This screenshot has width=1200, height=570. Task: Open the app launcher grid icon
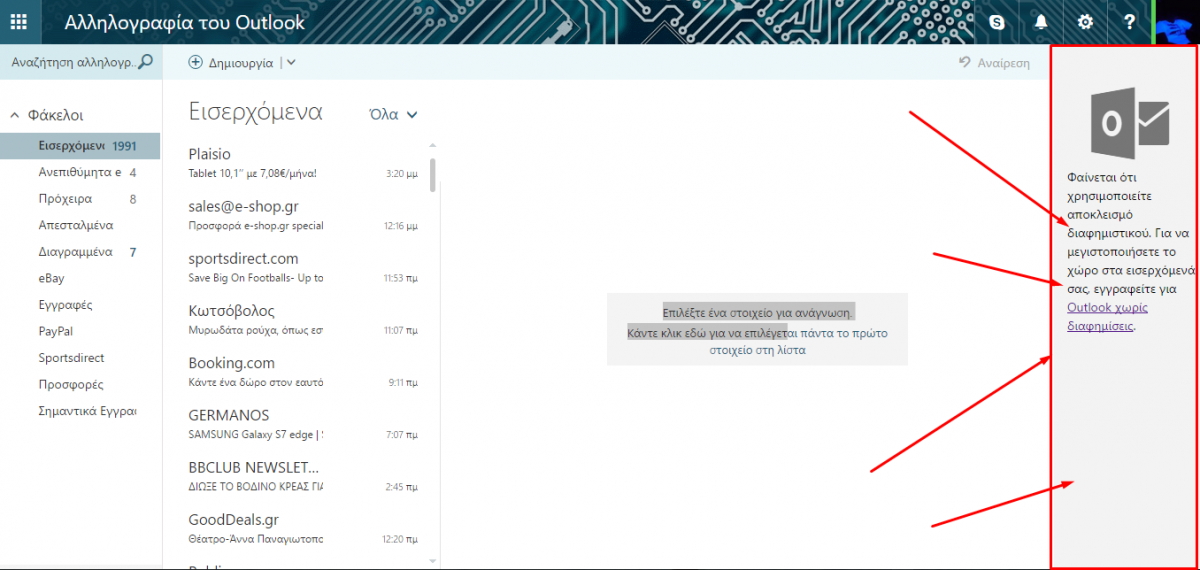pyautogui.click(x=18, y=22)
